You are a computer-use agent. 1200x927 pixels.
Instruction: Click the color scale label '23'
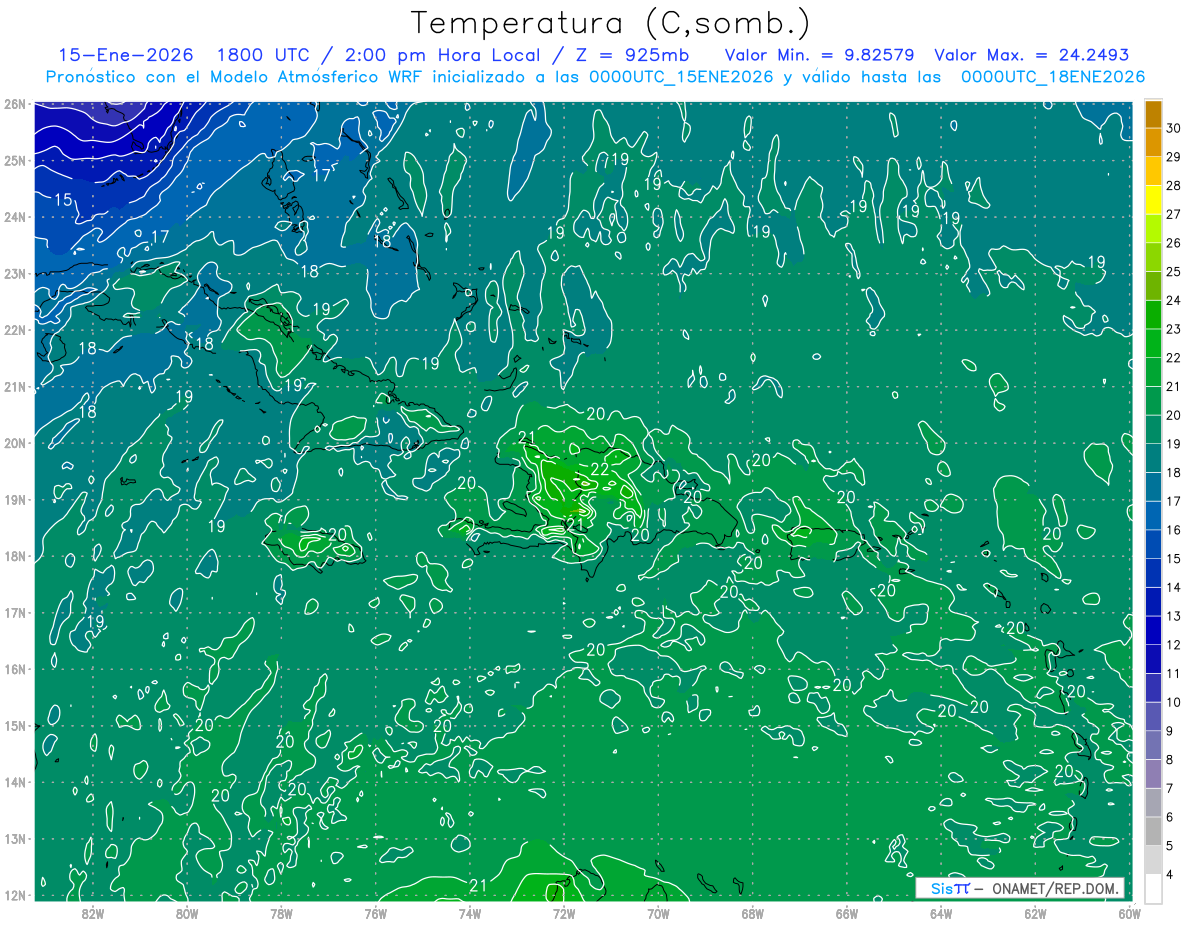coord(1174,329)
